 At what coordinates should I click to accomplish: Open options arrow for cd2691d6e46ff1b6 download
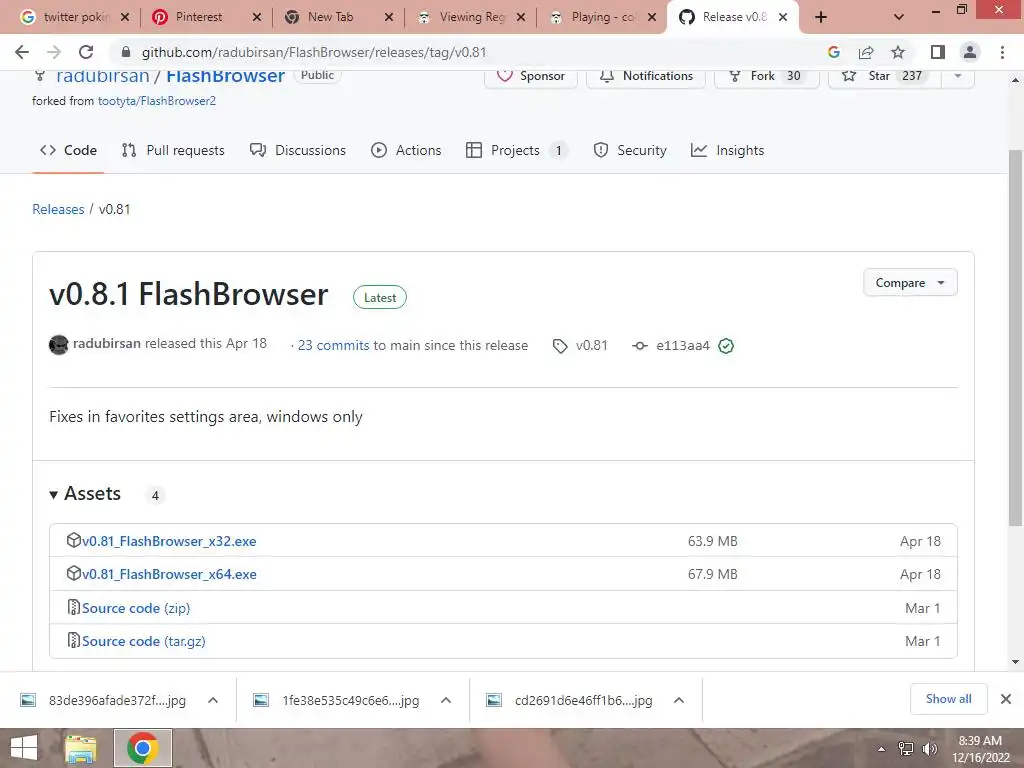point(679,701)
